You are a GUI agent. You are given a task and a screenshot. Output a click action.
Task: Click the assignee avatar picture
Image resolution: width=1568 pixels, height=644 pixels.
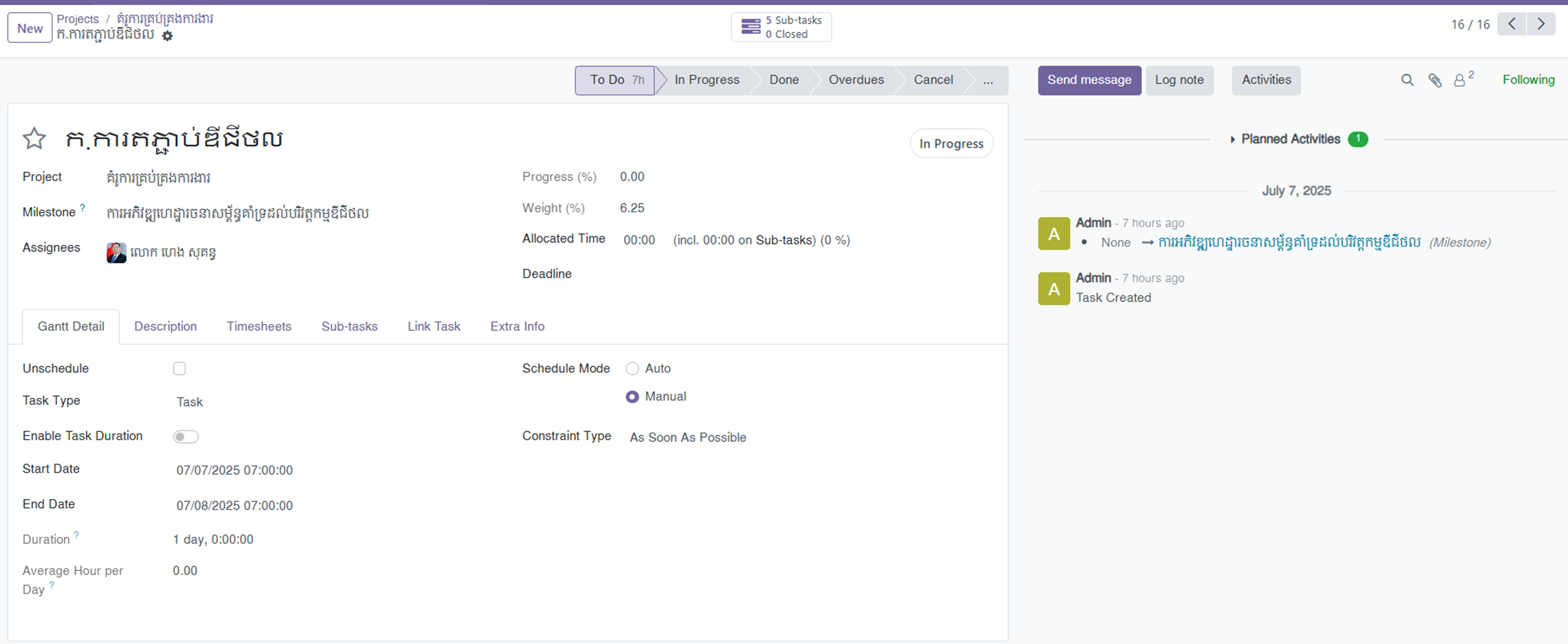click(x=116, y=252)
